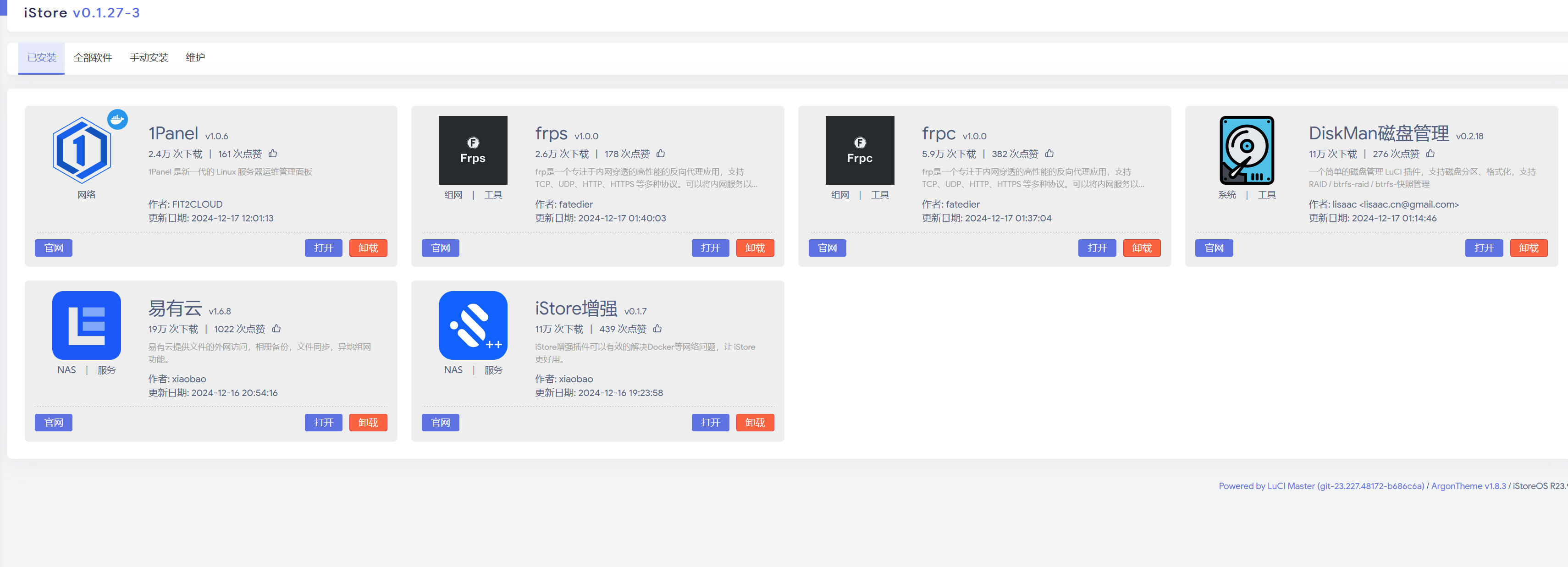Click 更新日期: 2024-12-16 20:54:16 text
The height and width of the screenshot is (567, 1568).
click(x=212, y=392)
